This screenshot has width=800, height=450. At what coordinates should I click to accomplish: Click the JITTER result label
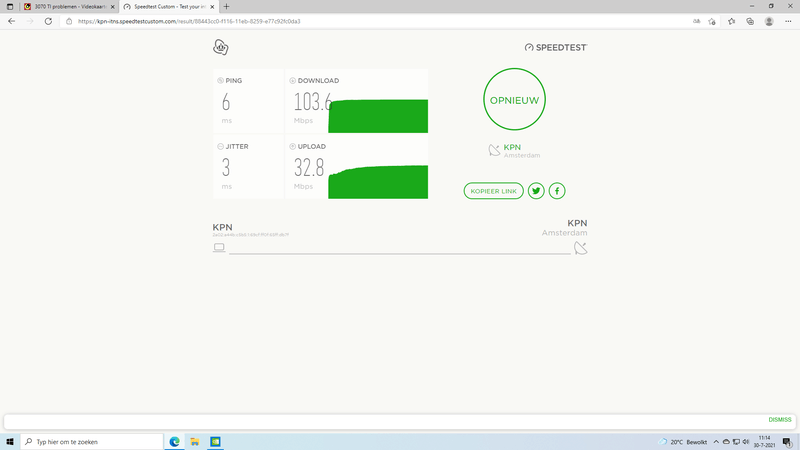tap(237, 146)
